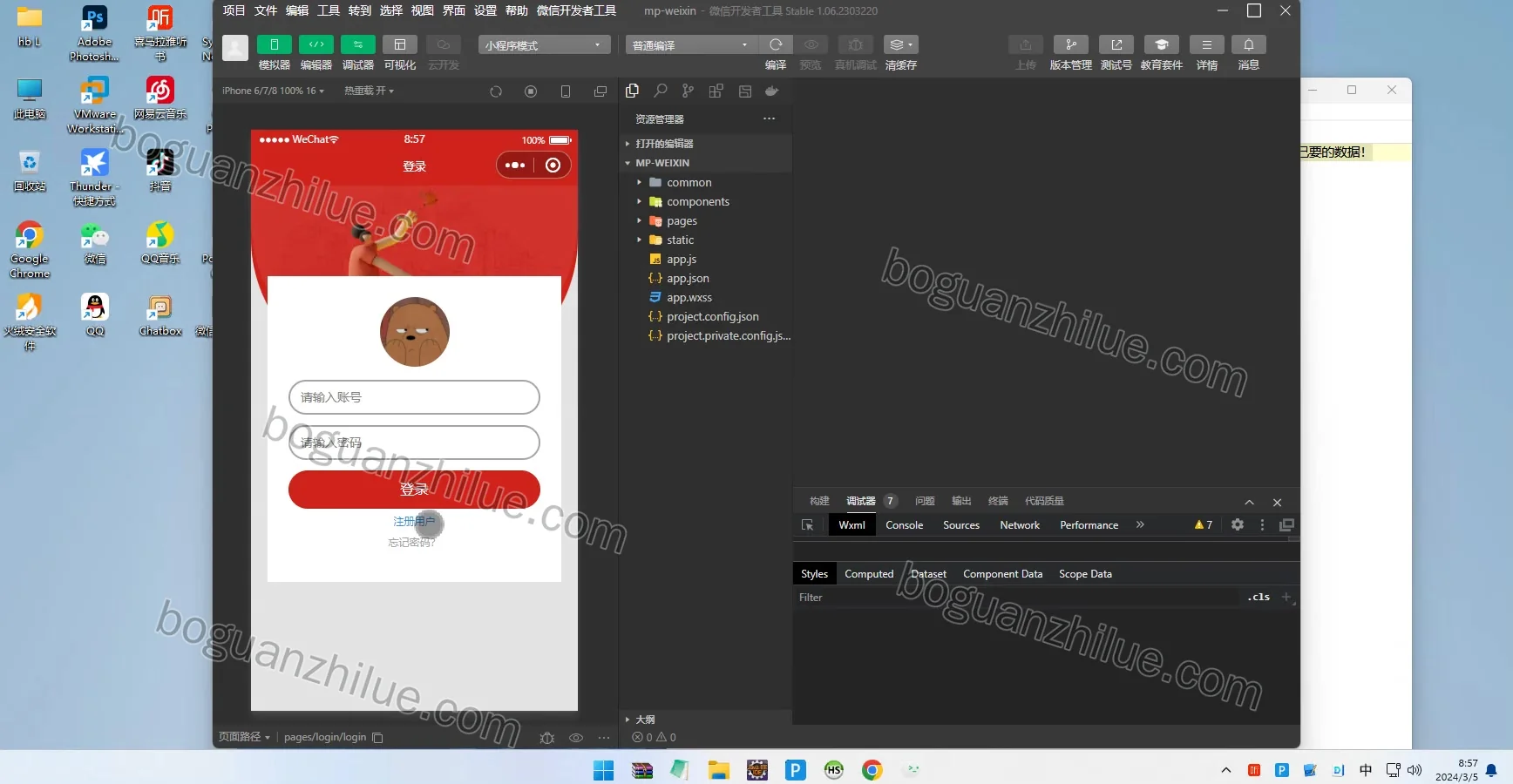Image resolution: width=1513 pixels, height=784 pixels.
Task: Toggle the Simulator panel button
Action: (x=274, y=44)
